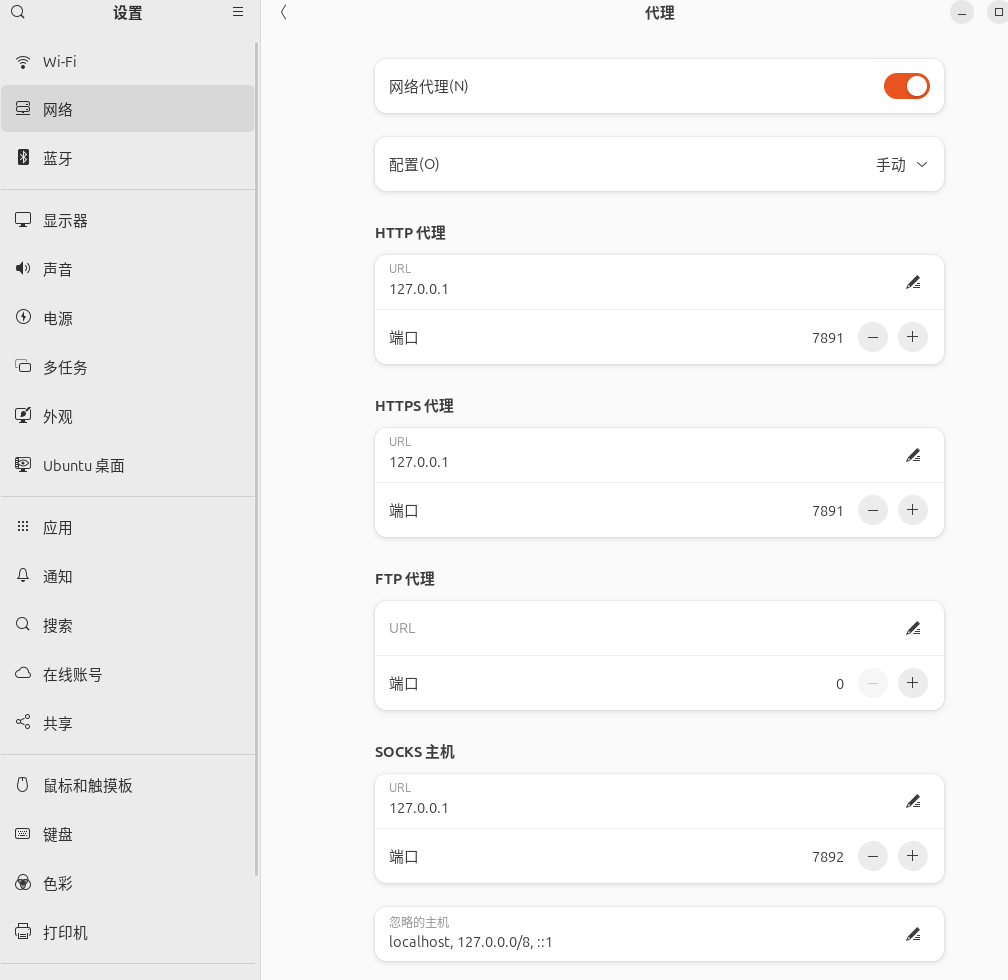The height and width of the screenshot is (980, 1008).
Task: Decrease the SOCKS port with minus button
Action: (873, 857)
